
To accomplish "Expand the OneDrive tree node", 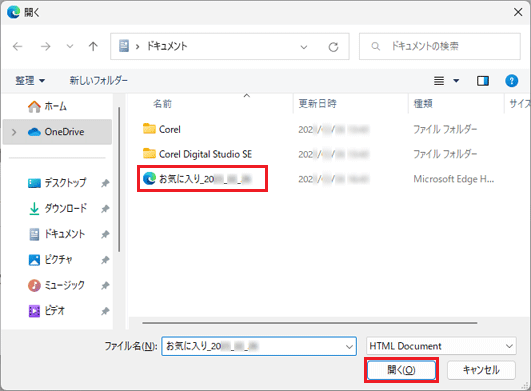I will (14, 132).
